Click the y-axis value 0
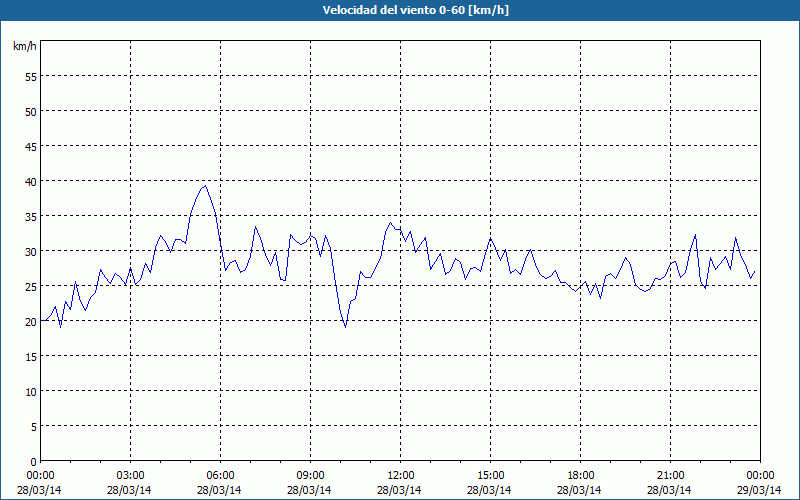This screenshot has height=500, width=800. (x=34, y=462)
